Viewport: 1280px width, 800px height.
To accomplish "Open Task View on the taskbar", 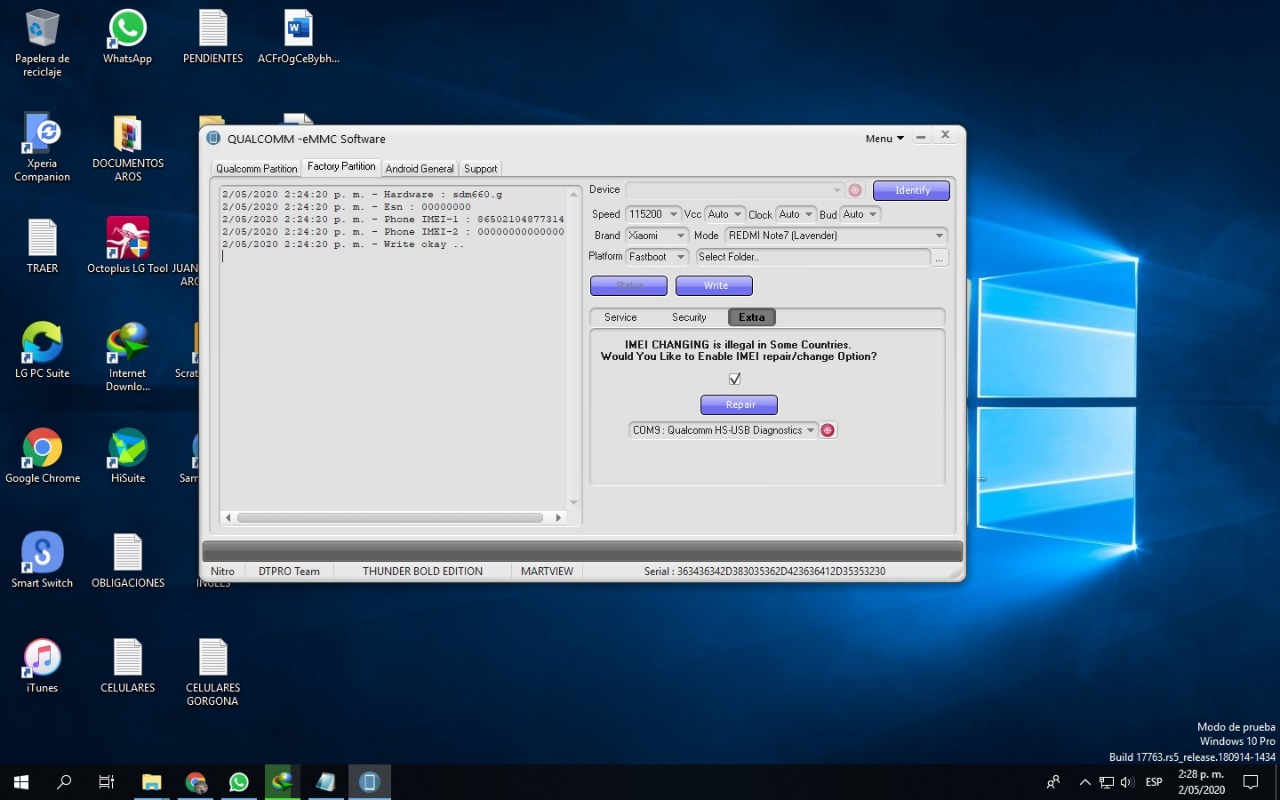I will [x=107, y=782].
